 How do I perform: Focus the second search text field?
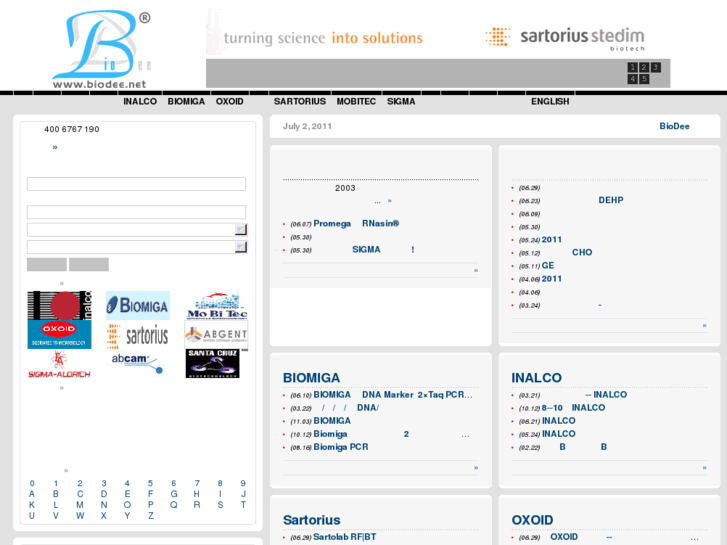(136, 212)
